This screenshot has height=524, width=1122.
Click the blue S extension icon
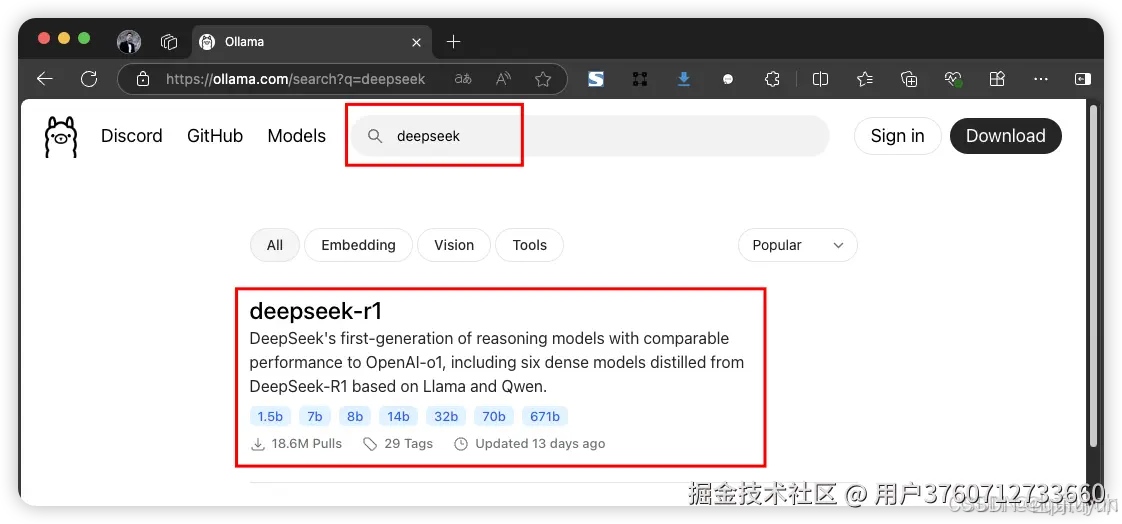[596, 79]
